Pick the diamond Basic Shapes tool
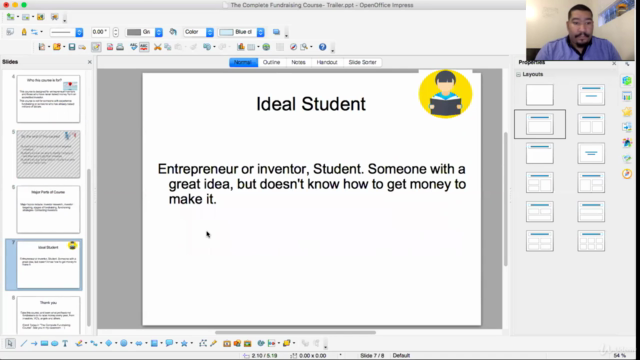 tap(109, 344)
